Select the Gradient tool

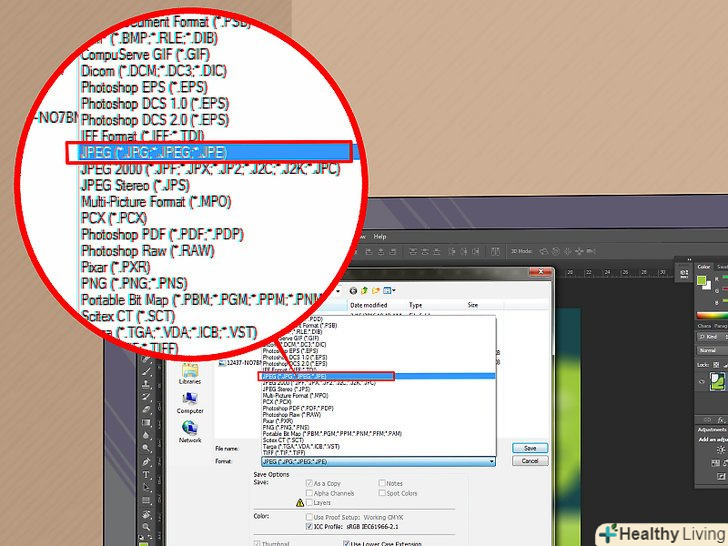click(x=147, y=423)
